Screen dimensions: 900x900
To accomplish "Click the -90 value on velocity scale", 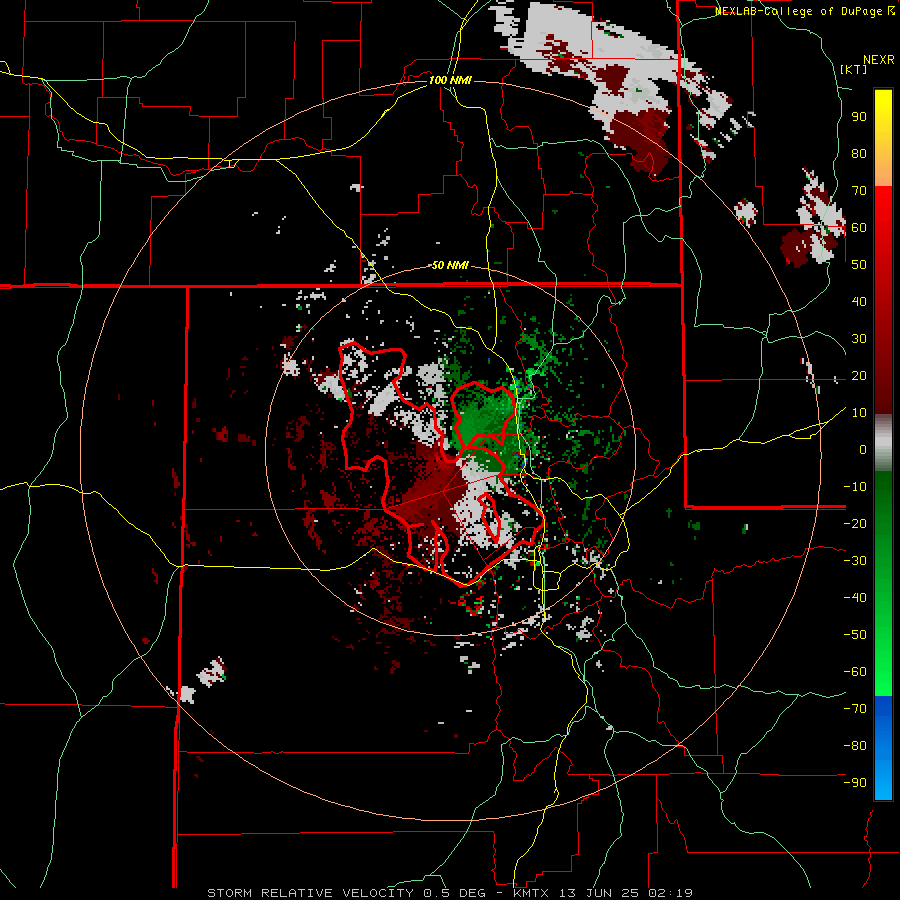I will 855,783.
